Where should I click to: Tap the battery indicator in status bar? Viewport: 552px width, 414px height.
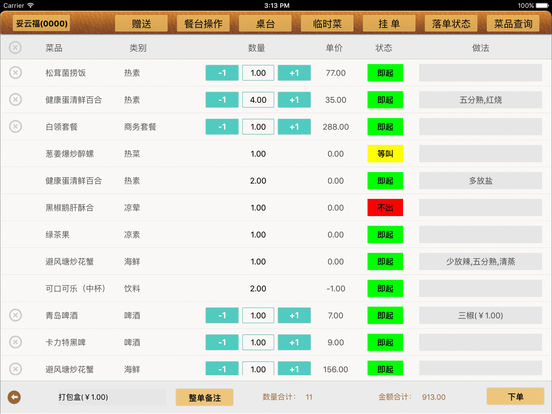point(542,6)
